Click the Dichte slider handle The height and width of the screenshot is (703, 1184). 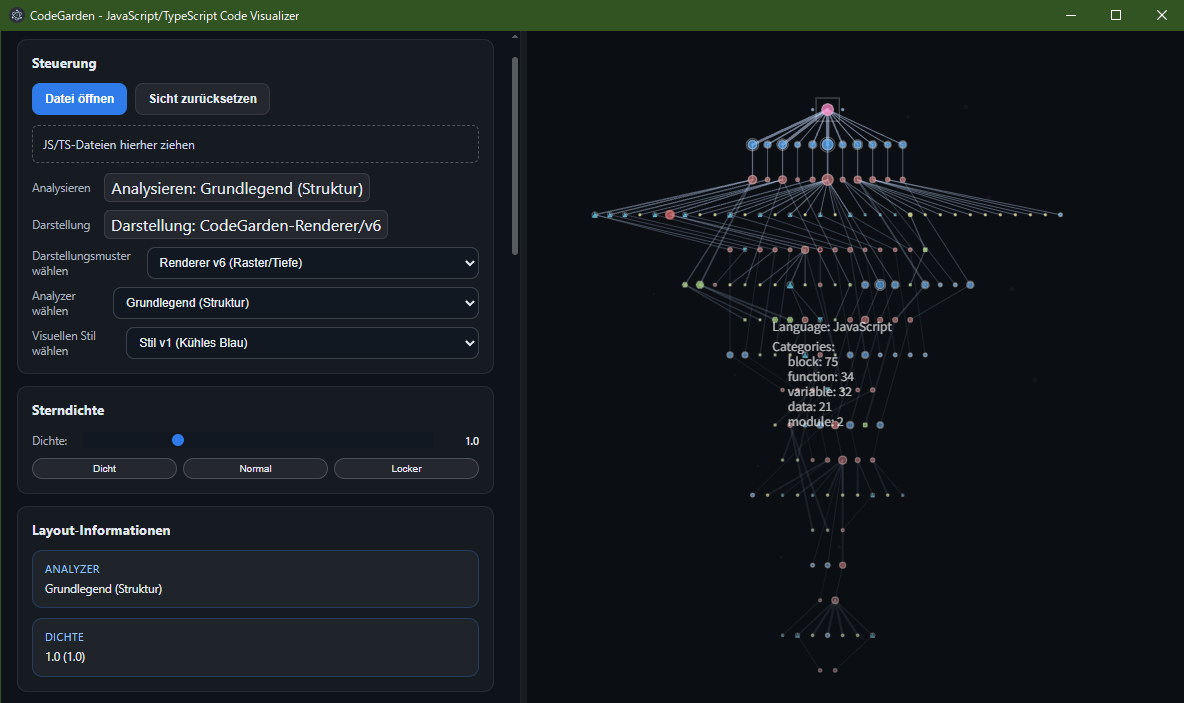[178, 440]
